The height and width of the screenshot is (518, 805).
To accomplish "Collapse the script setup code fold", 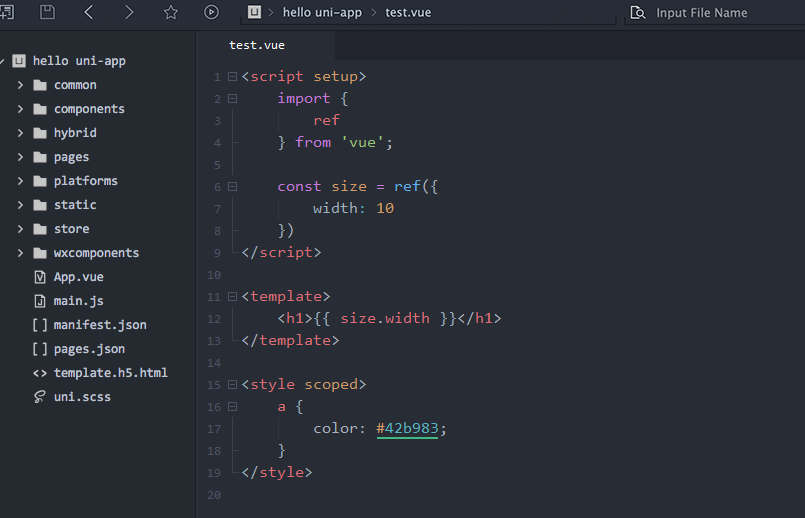I will [x=232, y=76].
